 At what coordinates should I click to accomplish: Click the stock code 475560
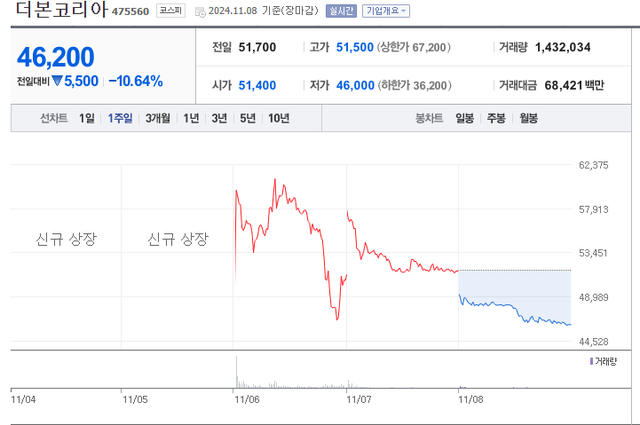(x=131, y=11)
